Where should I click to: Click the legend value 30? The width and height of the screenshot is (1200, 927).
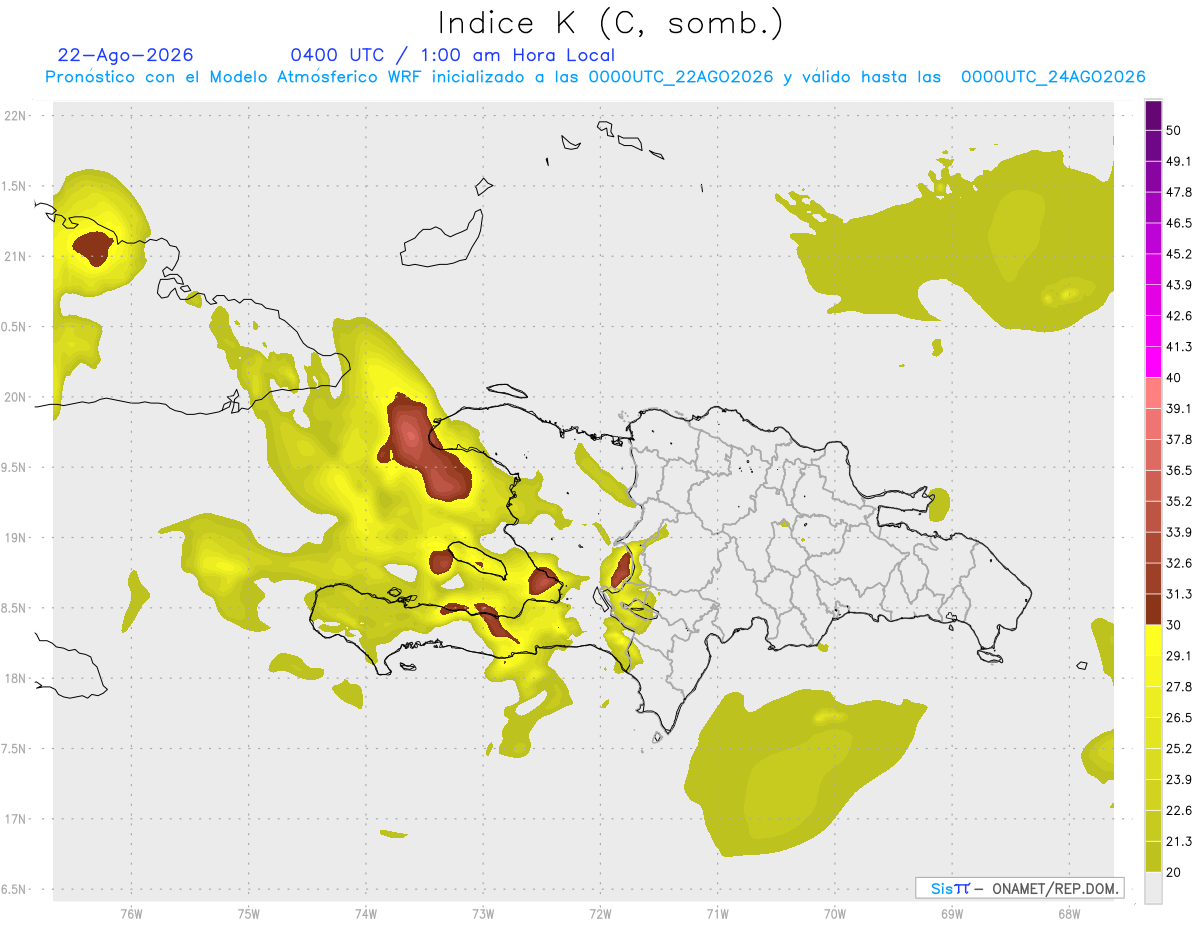[x=1173, y=625]
